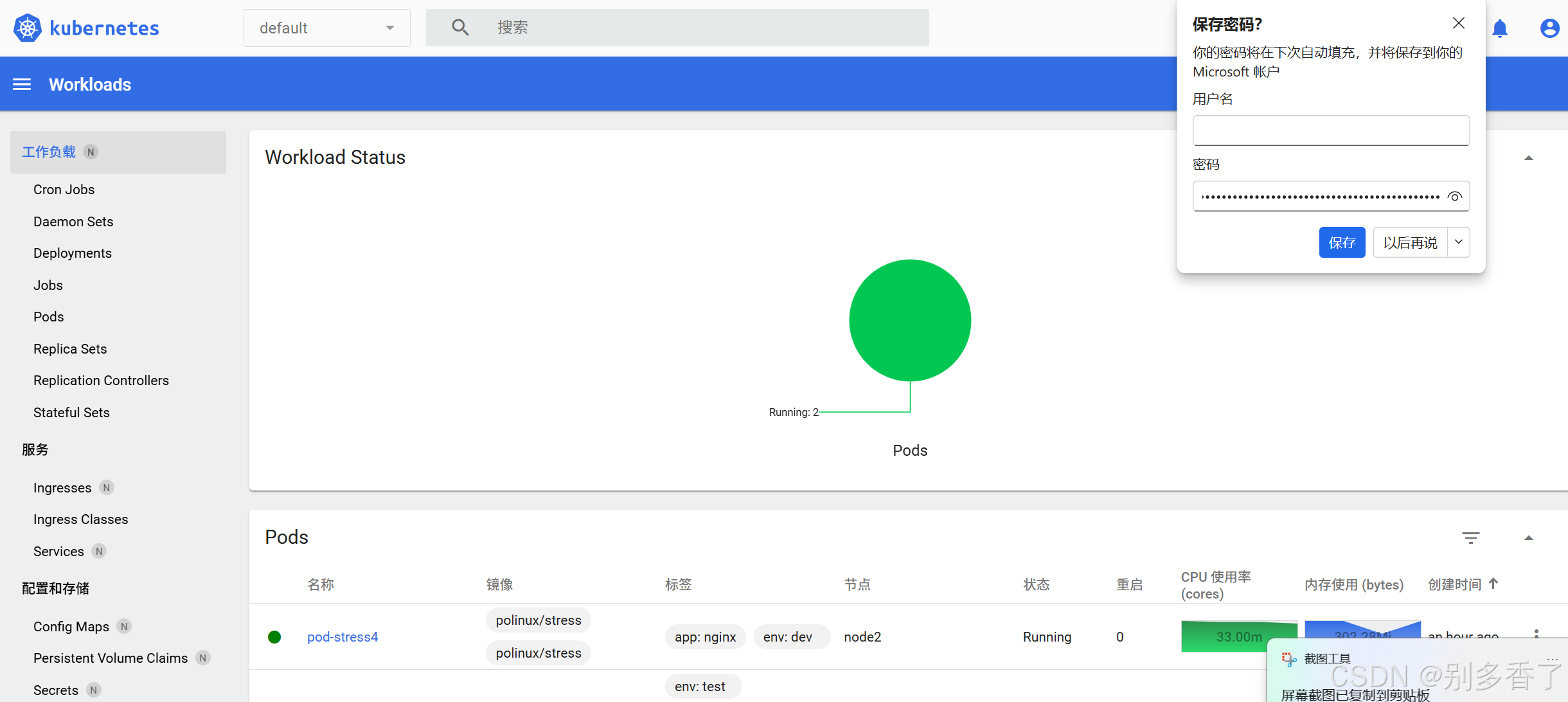
Task: Open the pod-stress4 link
Action: coord(343,636)
